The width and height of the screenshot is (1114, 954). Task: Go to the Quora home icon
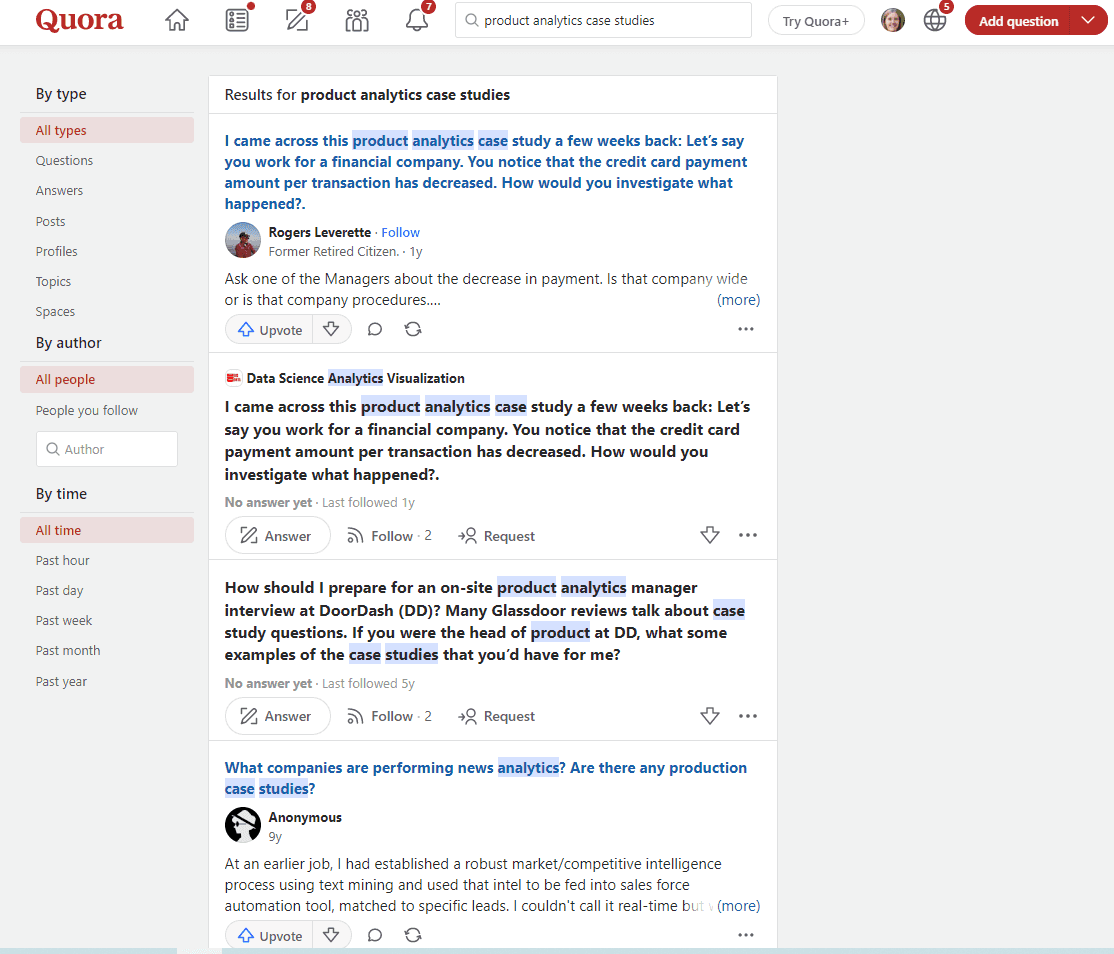coord(177,20)
